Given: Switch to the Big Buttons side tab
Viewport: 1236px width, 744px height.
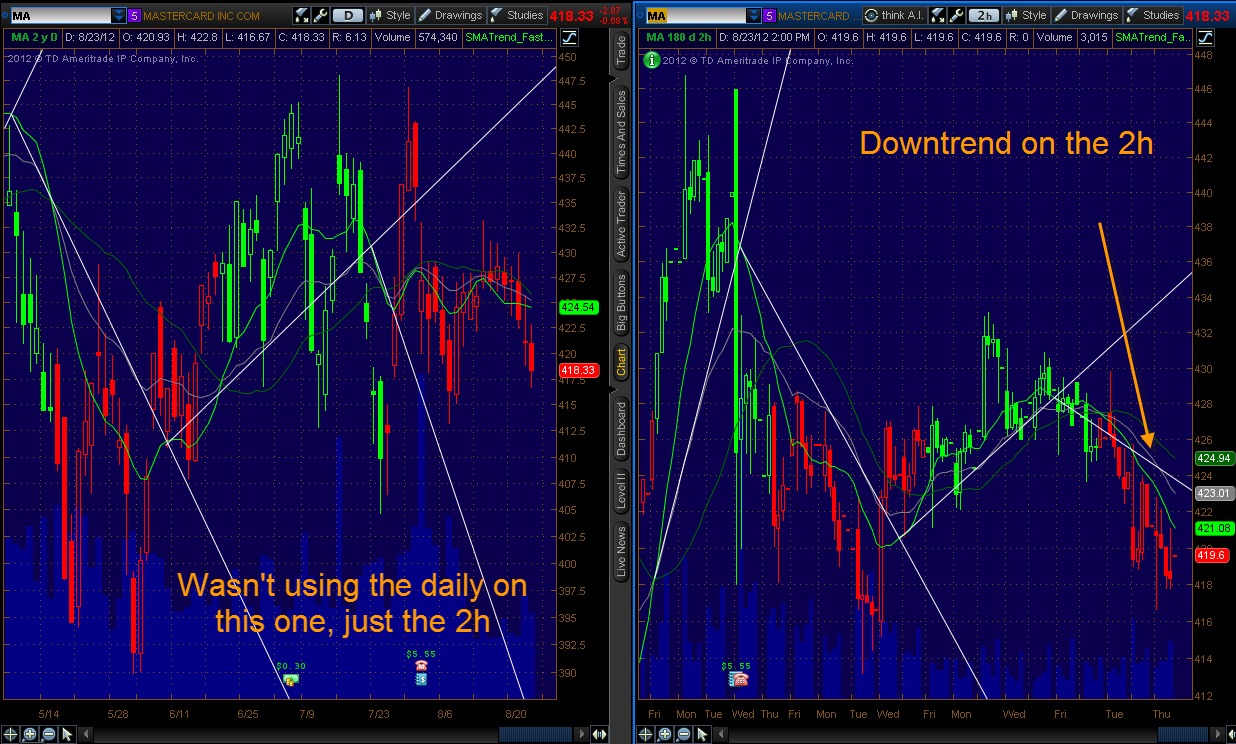Looking at the screenshot, I should pyautogui.click(x=621, y=302).
